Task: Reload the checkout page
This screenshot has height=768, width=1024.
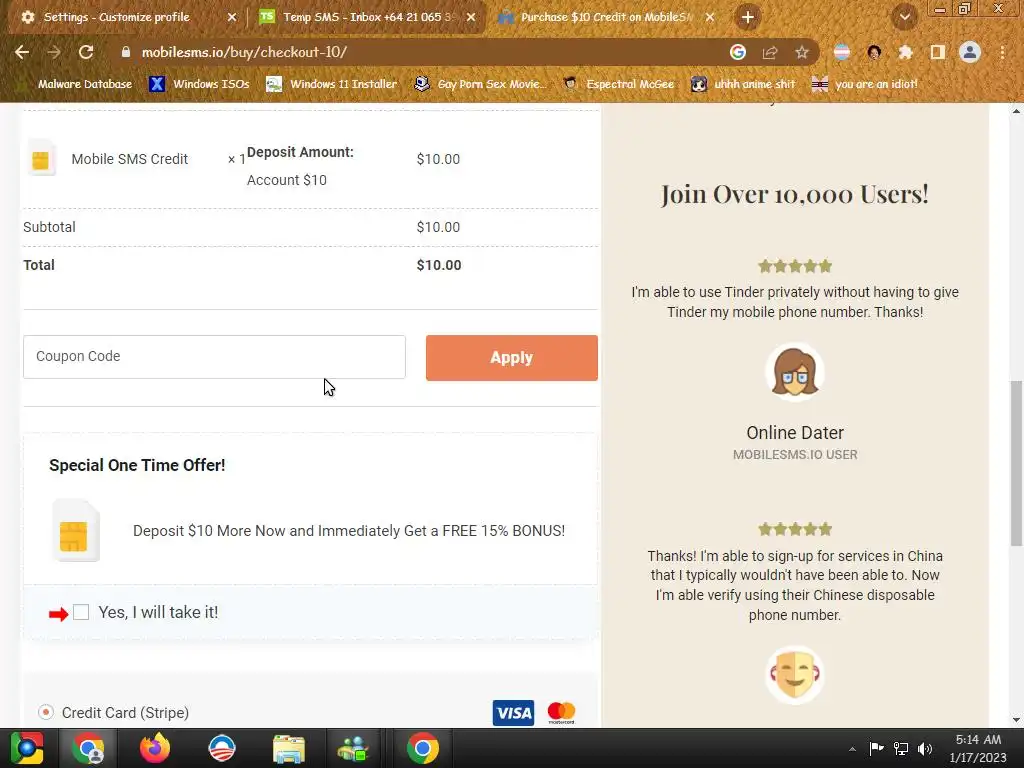Action: click(x=86, y=52)
